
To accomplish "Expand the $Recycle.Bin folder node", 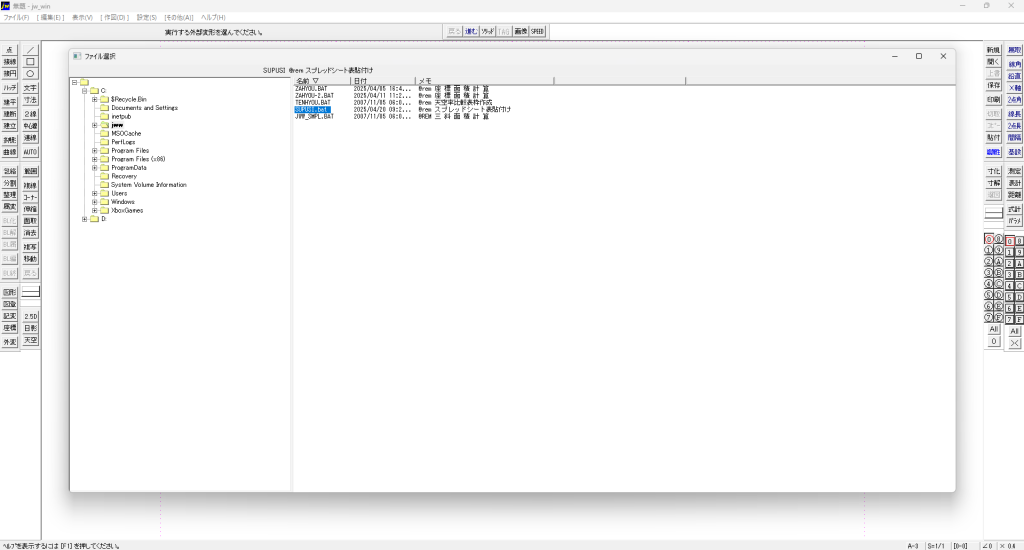I will click(95, 99).
